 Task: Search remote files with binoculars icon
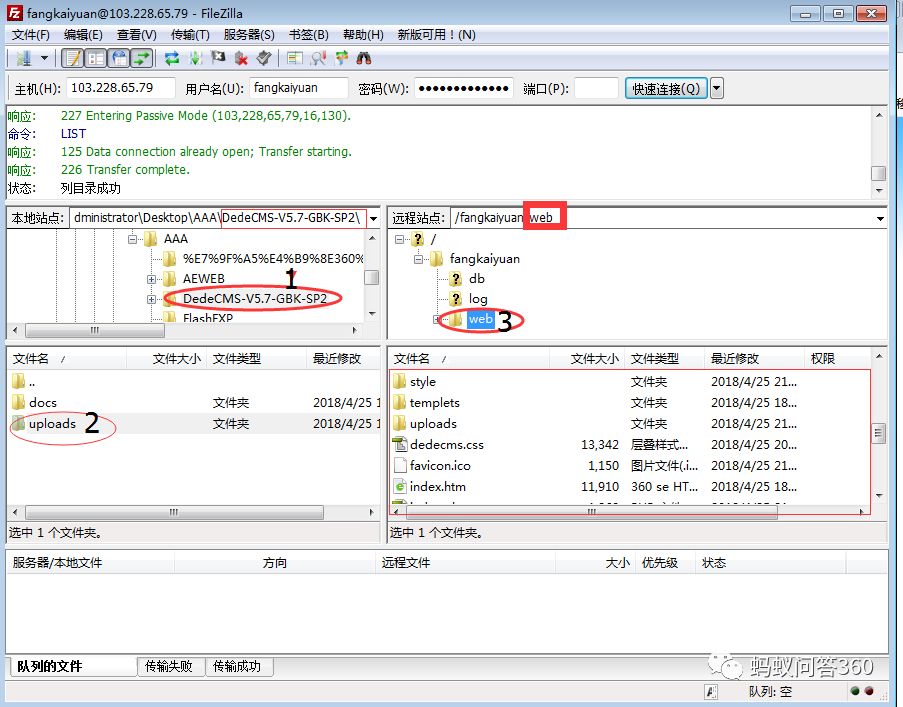point(364,58)
